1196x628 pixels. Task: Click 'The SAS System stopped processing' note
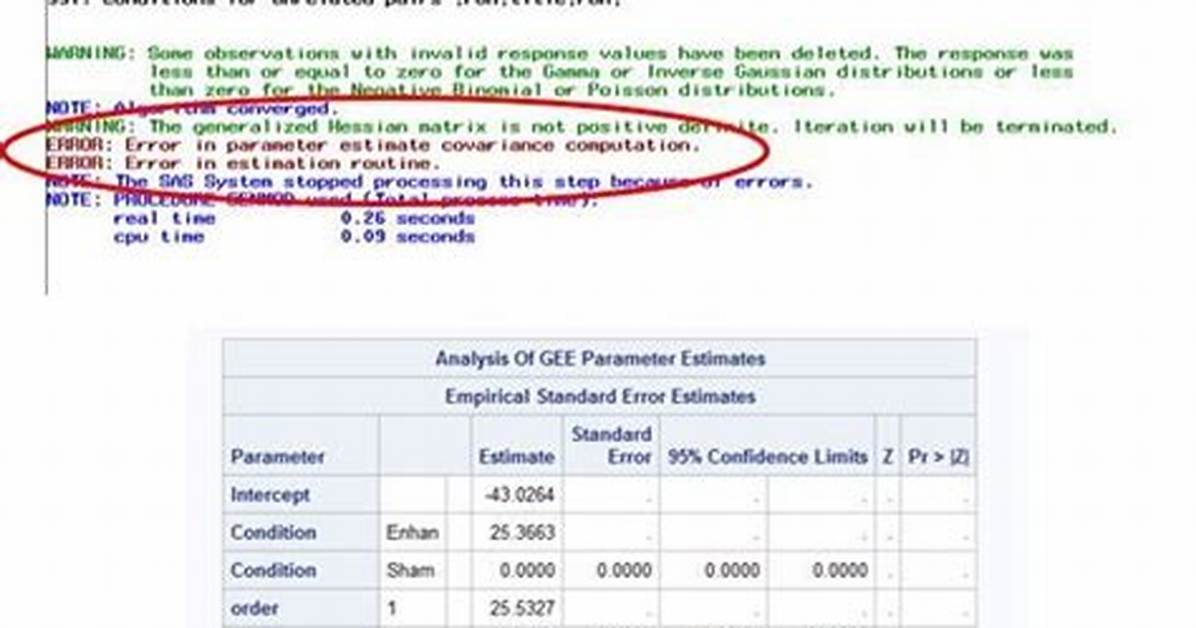point(429,182)
